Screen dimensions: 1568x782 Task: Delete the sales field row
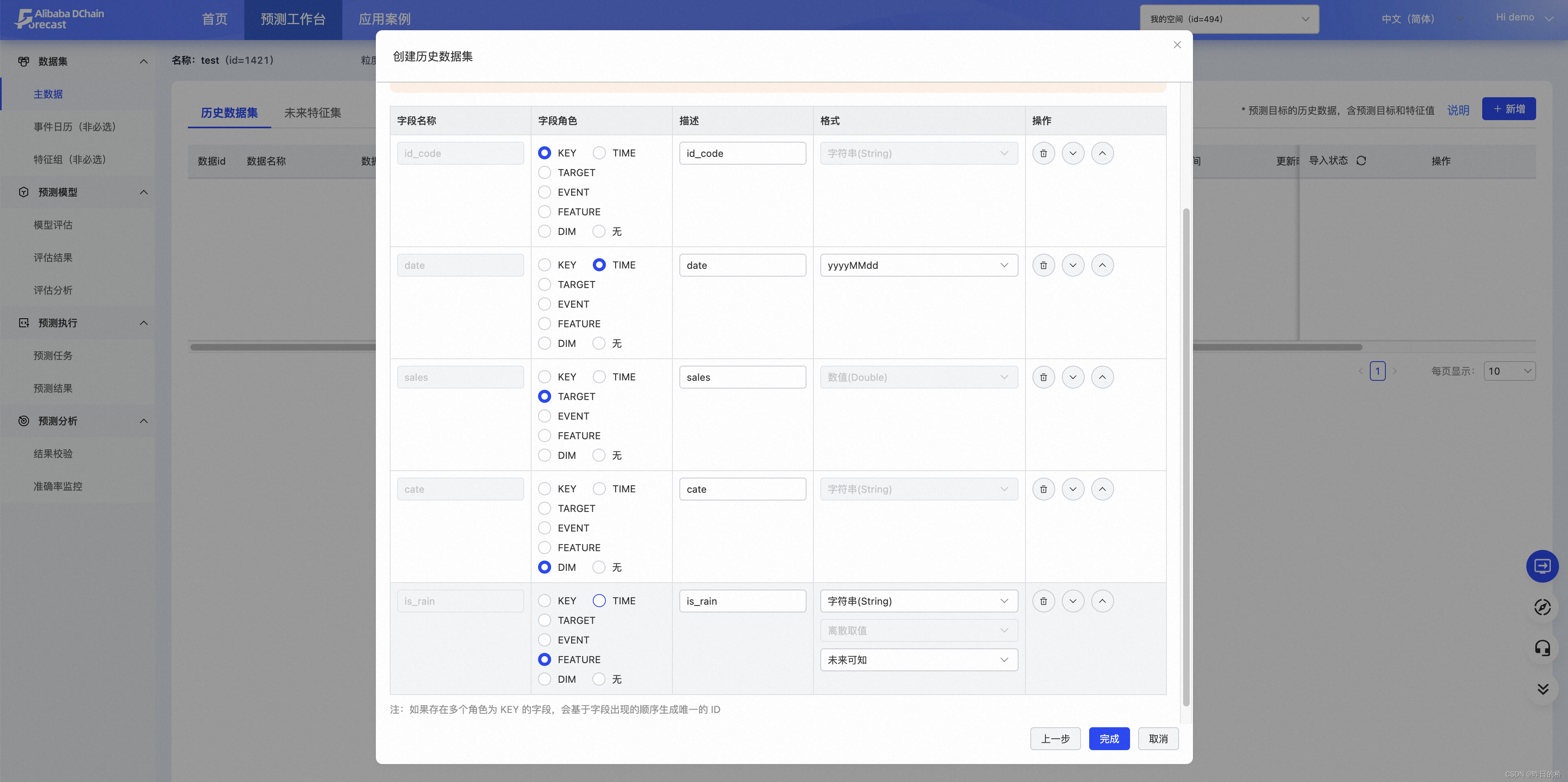click(x=1043, y=377)
